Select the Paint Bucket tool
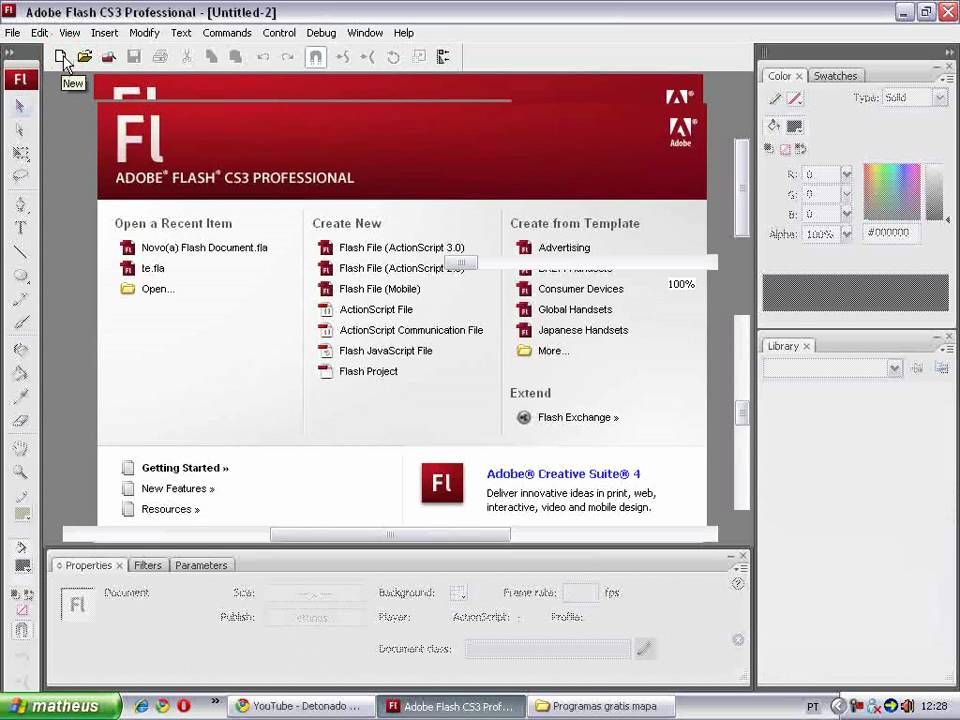This screenshot has width=960, height=720. [20, 373]
